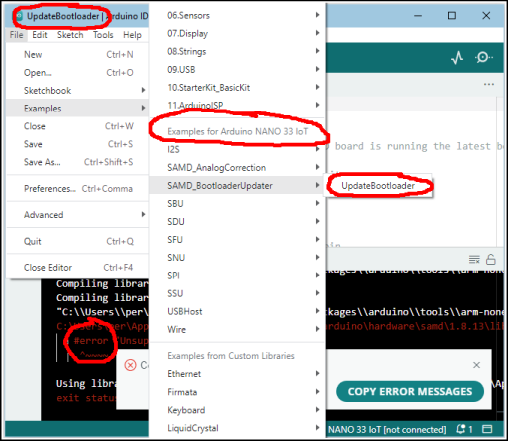This screenshot has height=441, width=508.
Task: Expand Wire examples submenu
Action: click(x=237, y=329)
